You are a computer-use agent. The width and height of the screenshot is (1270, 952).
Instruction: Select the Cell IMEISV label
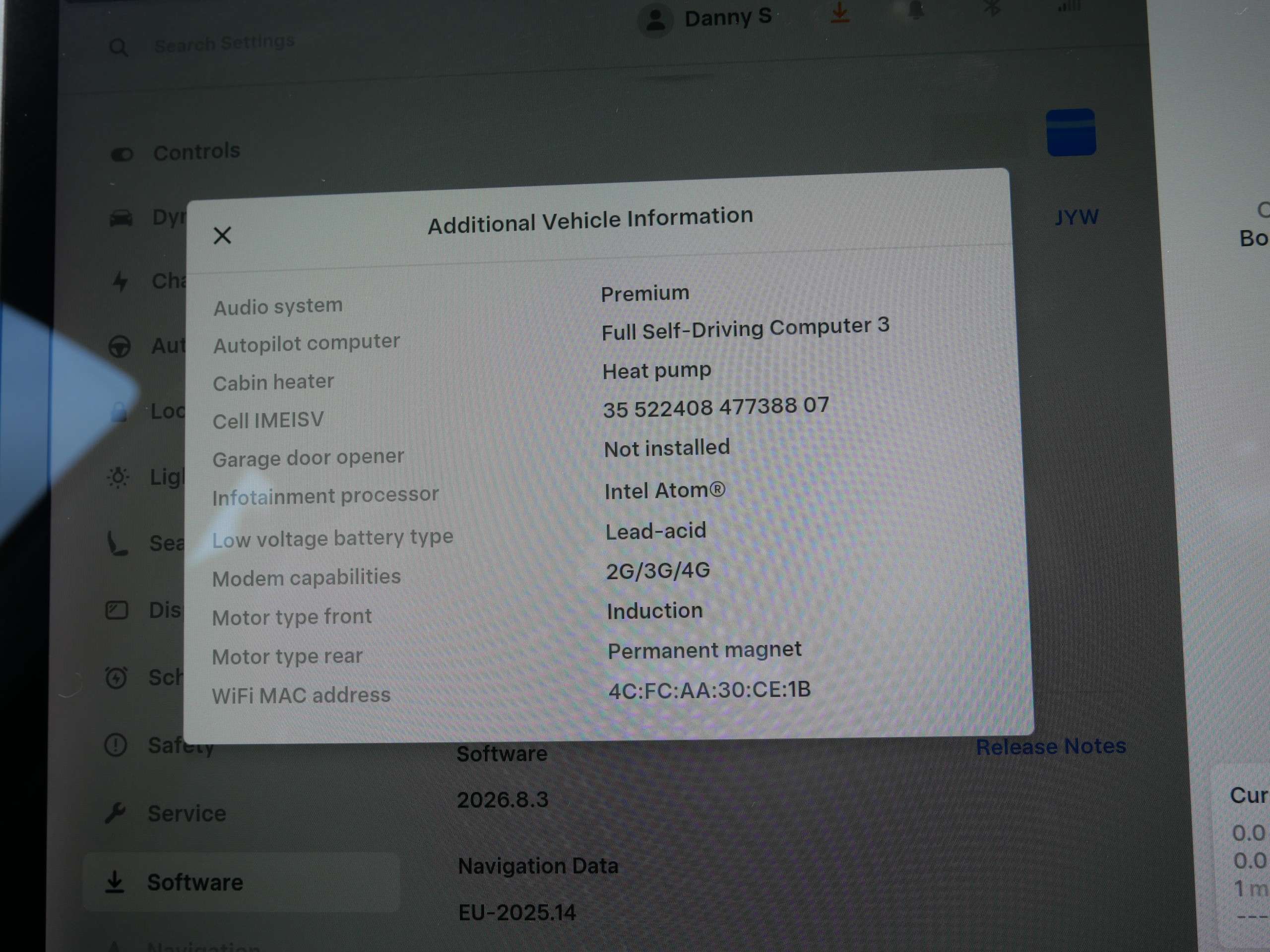click(268, 420)
